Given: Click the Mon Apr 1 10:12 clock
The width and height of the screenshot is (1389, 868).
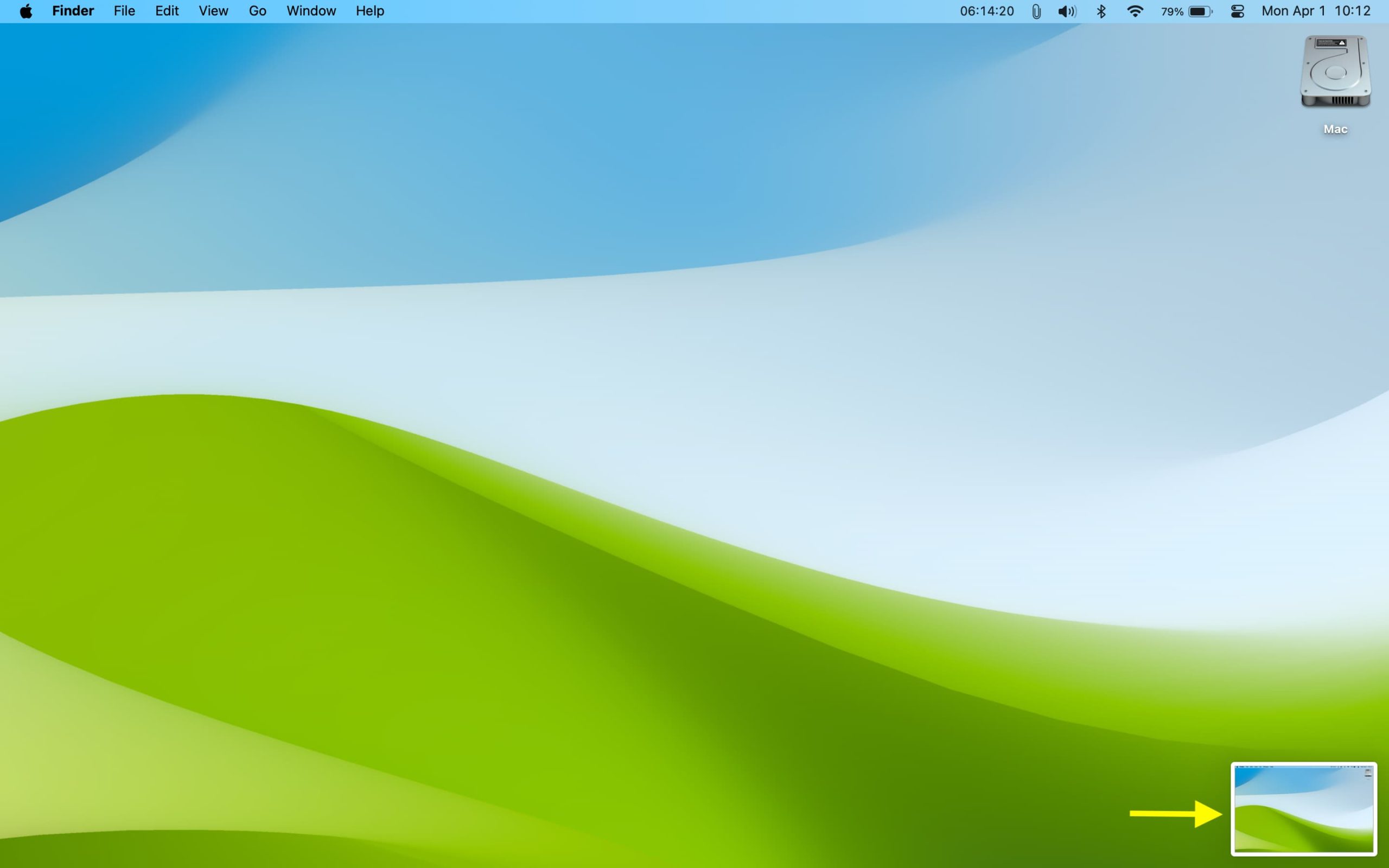Looking at the screenshot, I should point(1316,11).
